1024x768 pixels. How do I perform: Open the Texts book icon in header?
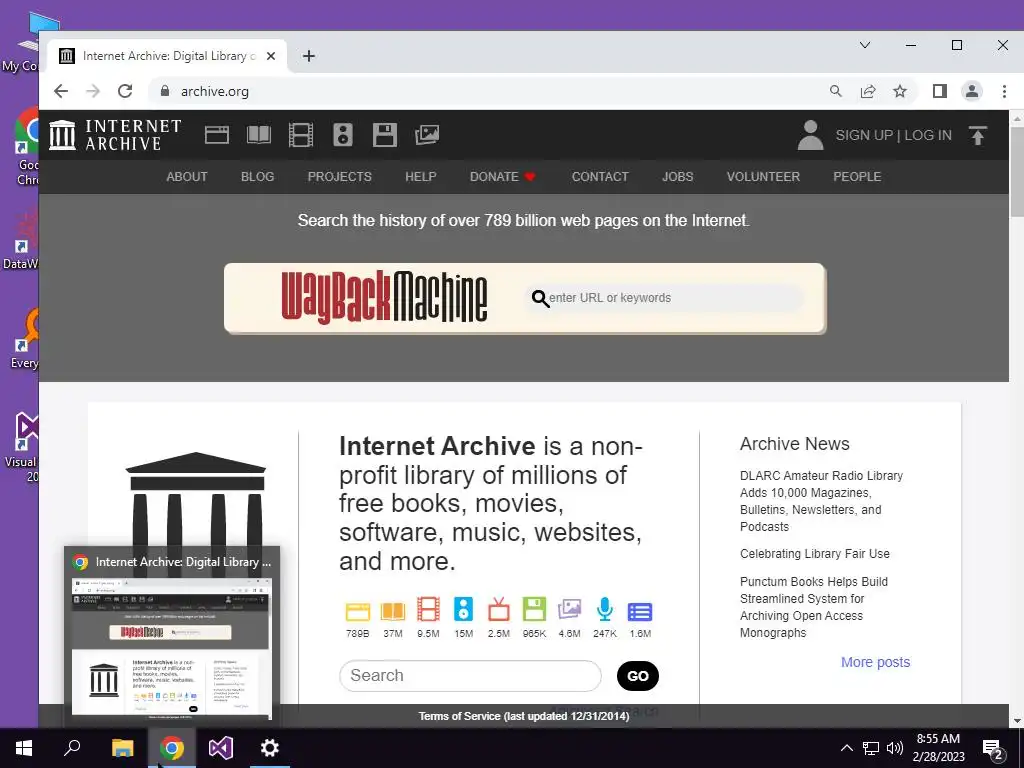(259, 135)
